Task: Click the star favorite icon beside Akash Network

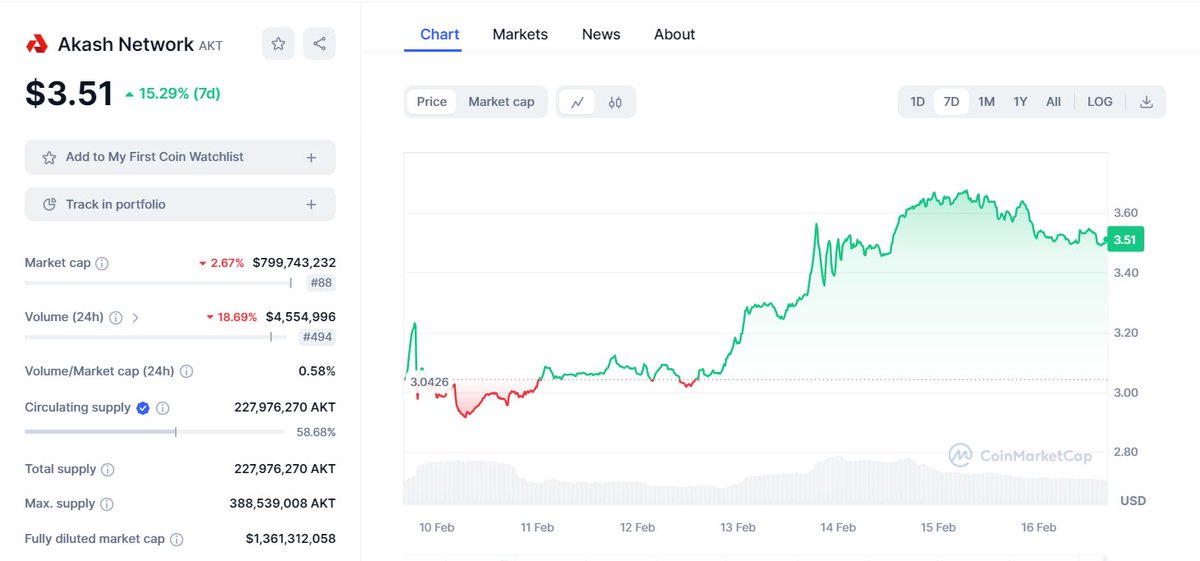Action: coord(278,44)
